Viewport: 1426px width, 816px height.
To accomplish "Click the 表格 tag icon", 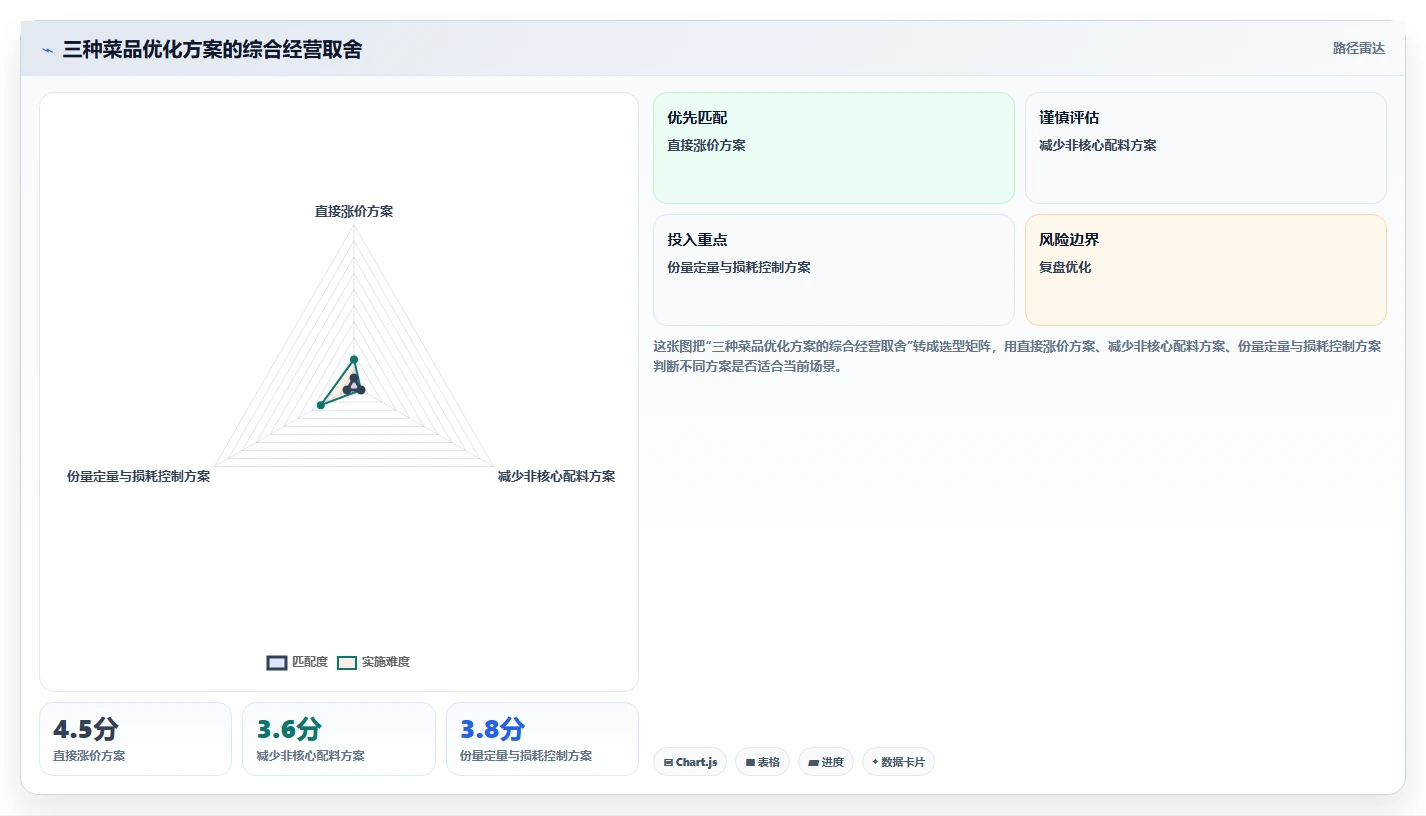I will [750, 762].
